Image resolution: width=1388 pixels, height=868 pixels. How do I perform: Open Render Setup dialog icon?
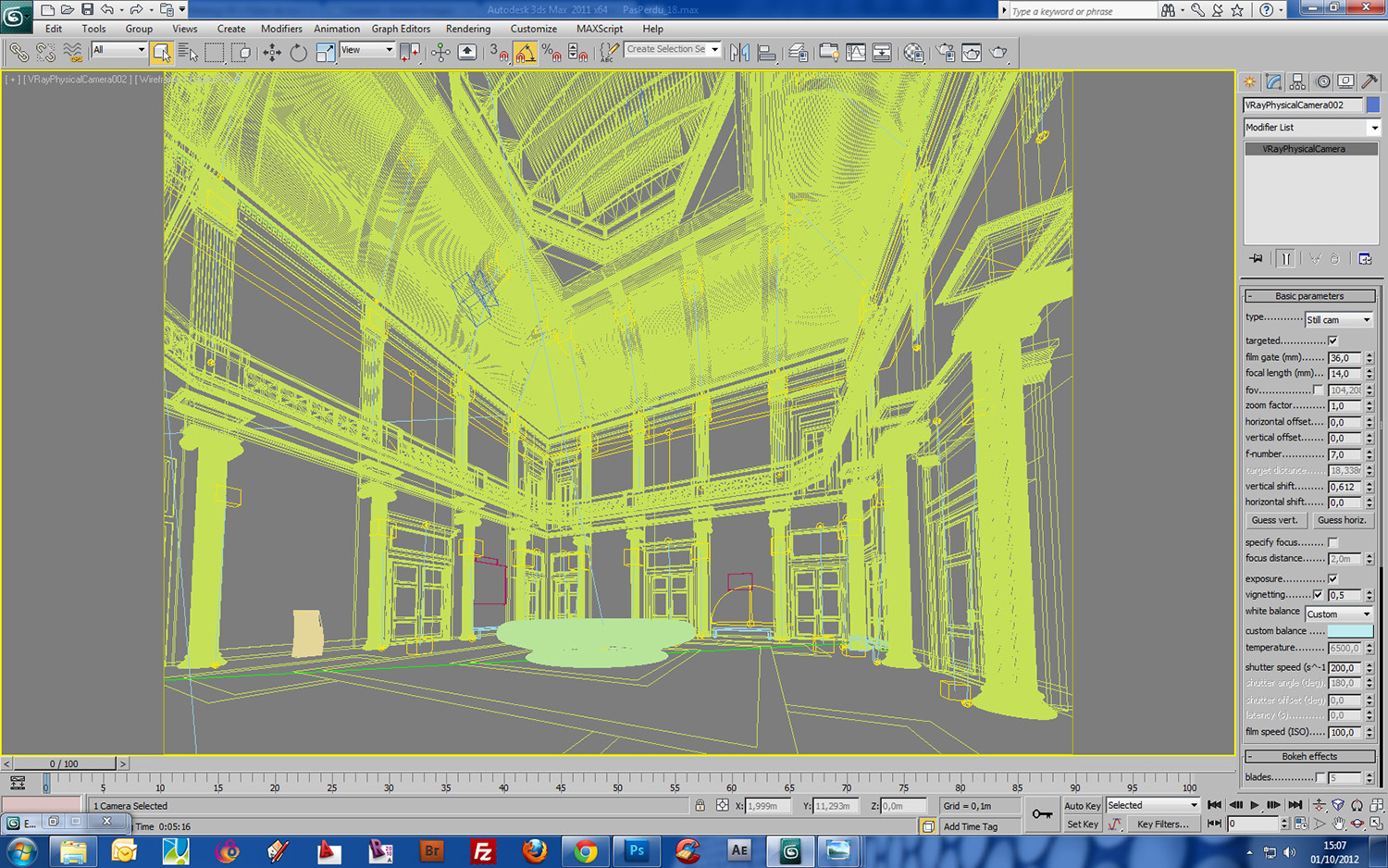coord(945,53)
